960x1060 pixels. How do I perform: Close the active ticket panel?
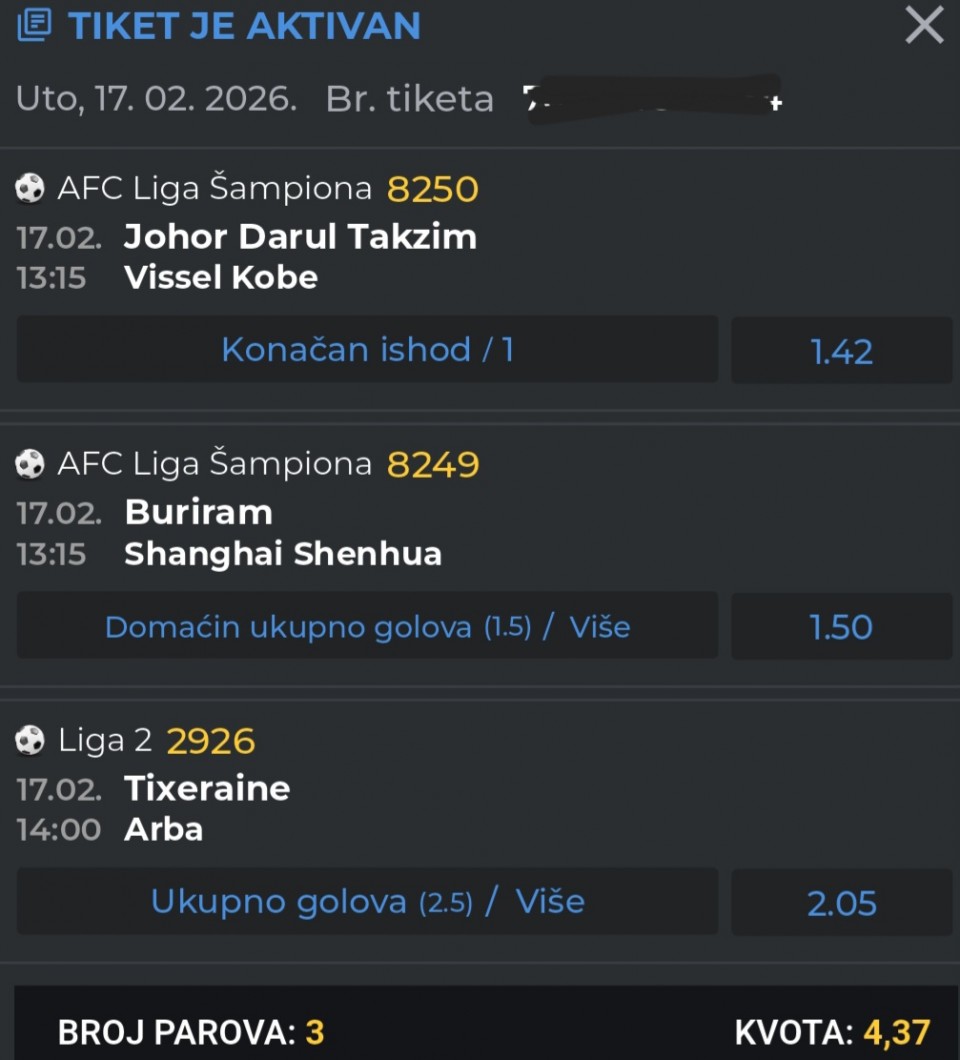[x=924, y=25]
